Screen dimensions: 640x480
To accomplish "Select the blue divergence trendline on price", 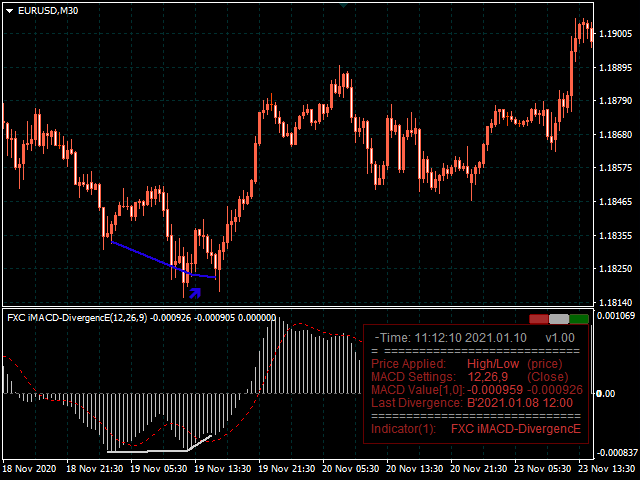I will [x=163, y=262].
